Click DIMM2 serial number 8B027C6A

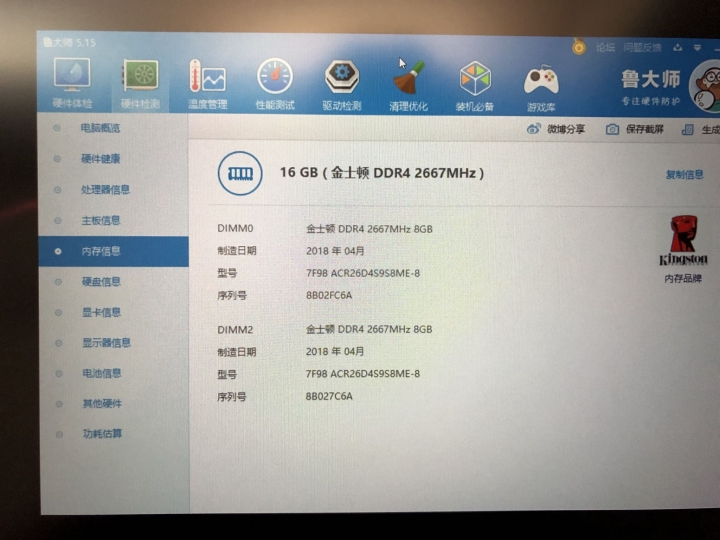point(329,396)
